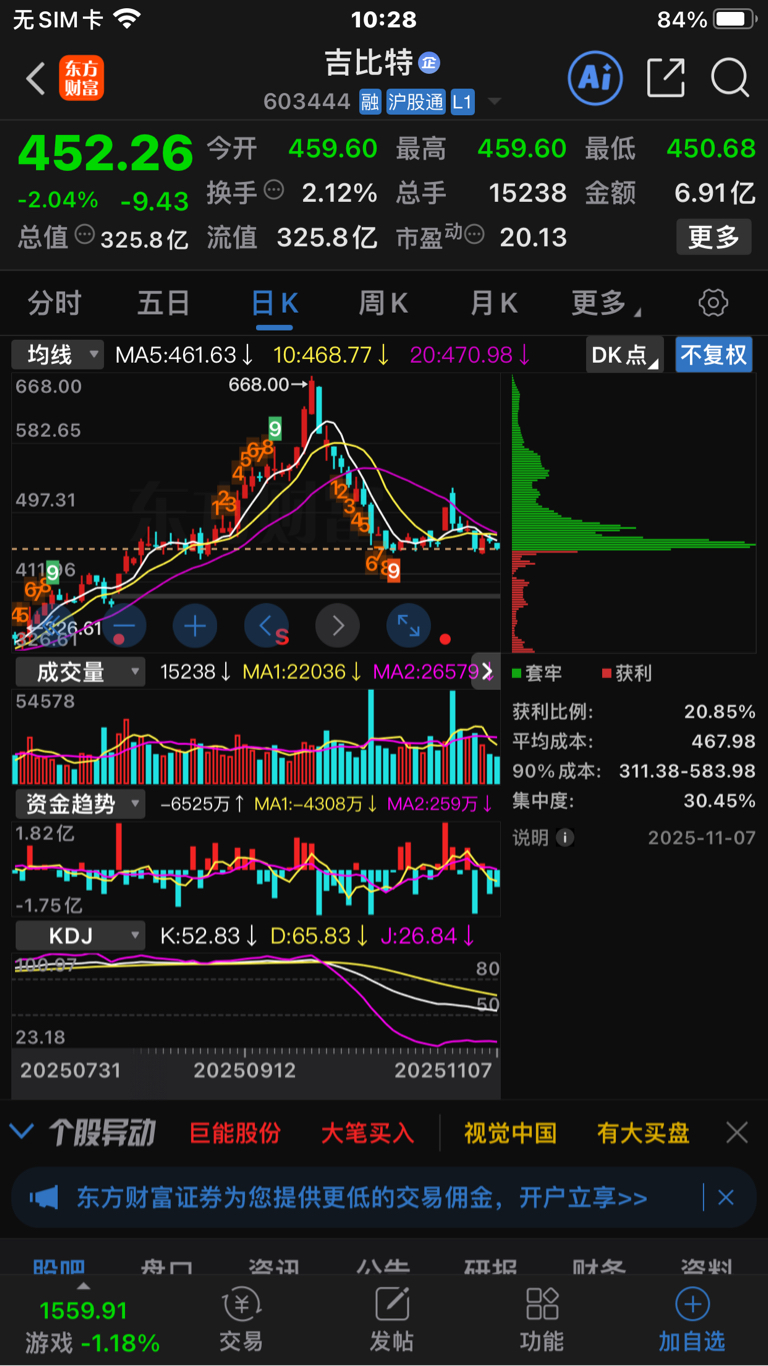Tap the 融 margin badge

tap(370, 102)
